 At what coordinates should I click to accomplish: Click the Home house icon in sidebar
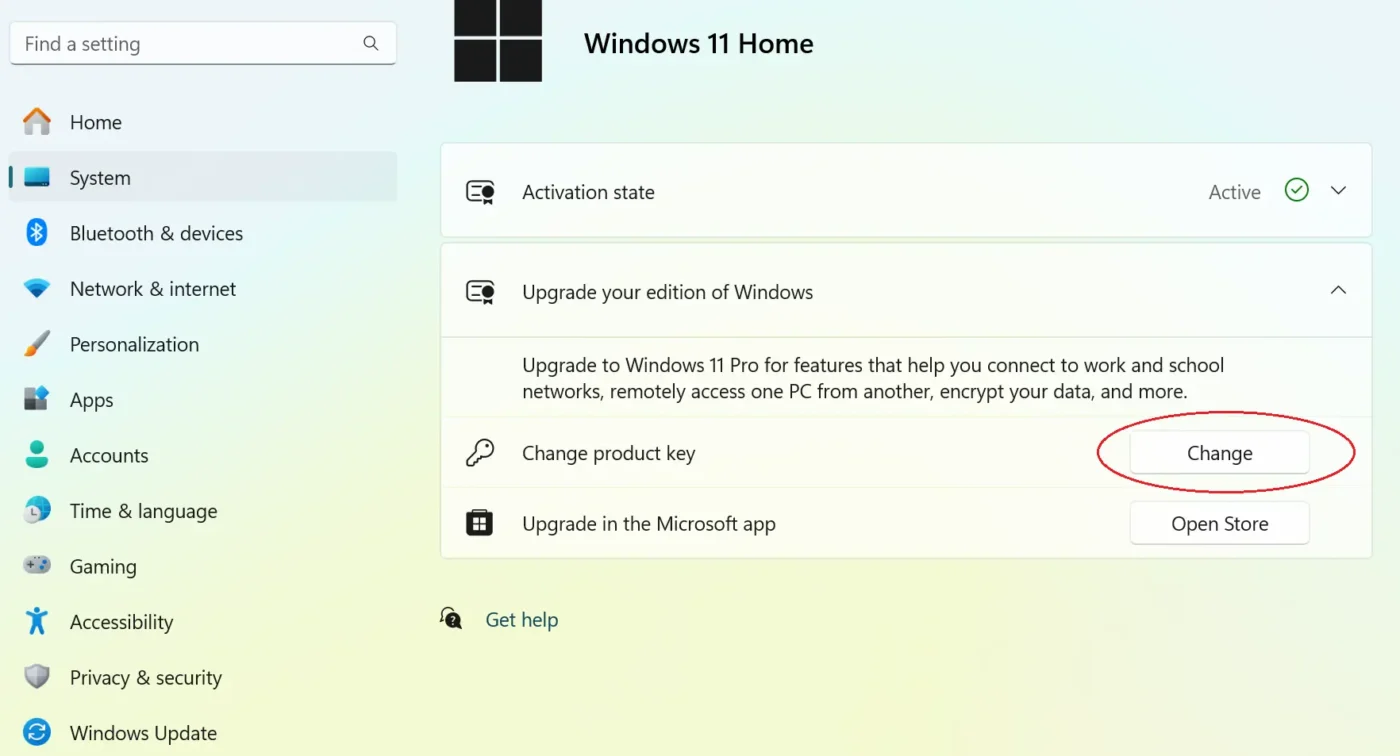click(37, 122)
